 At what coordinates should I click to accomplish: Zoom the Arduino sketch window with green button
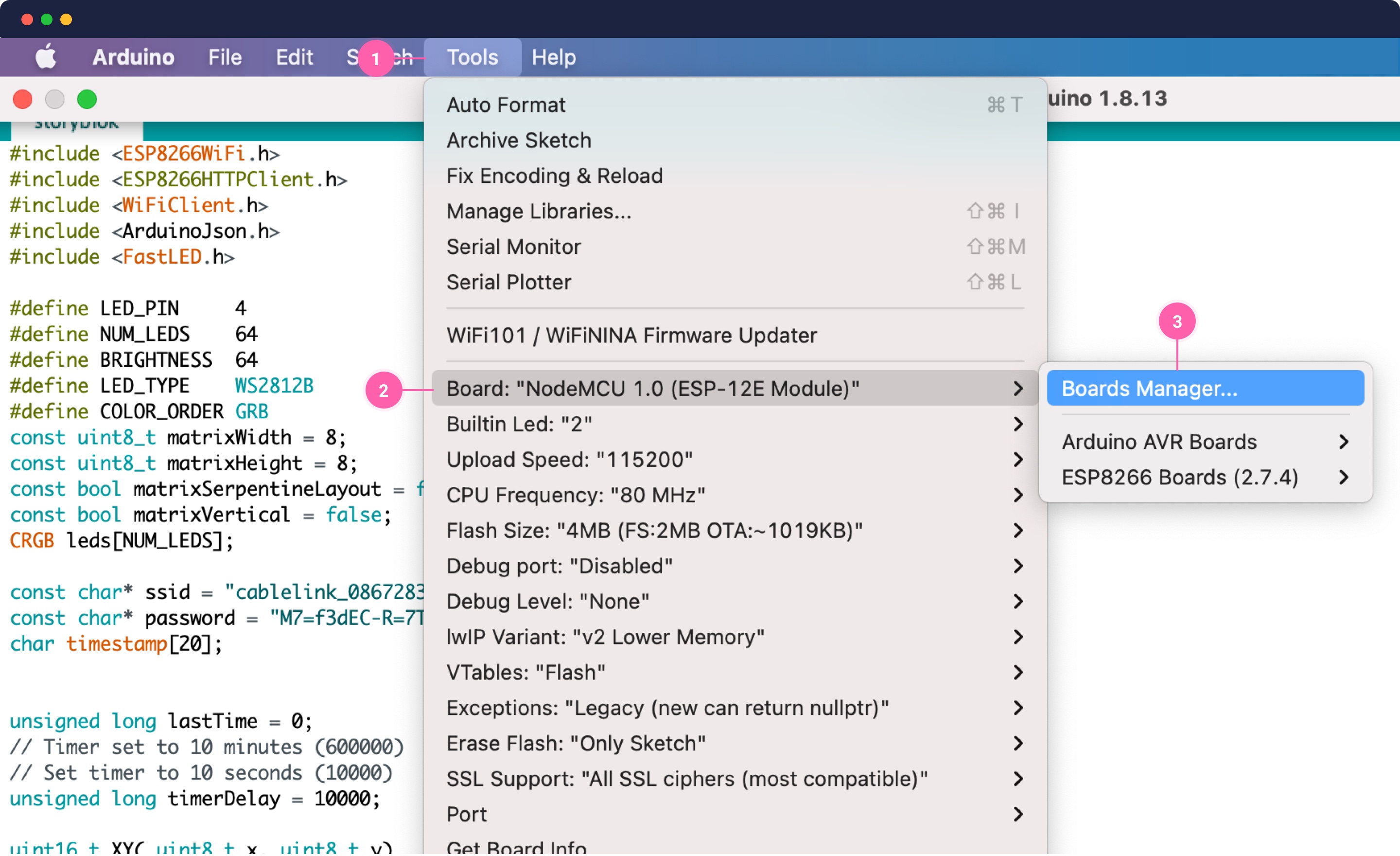point(87,100)
